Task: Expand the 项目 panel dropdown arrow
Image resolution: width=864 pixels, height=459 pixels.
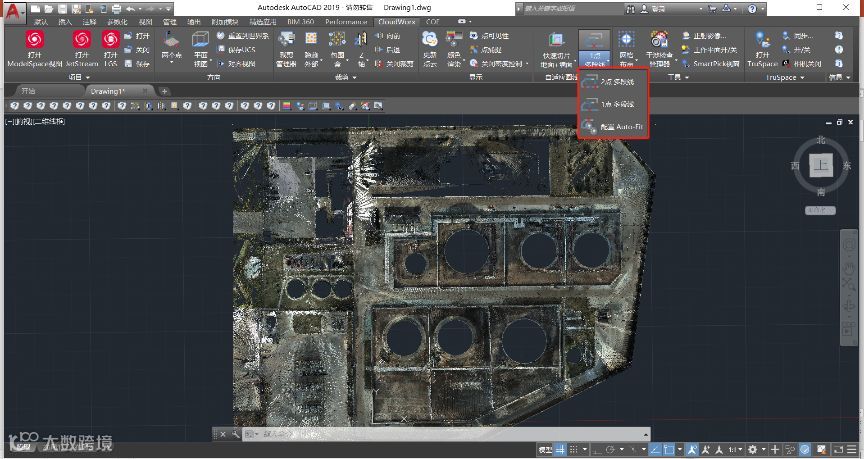Action: pyautogui.click(x=86, y=77)
